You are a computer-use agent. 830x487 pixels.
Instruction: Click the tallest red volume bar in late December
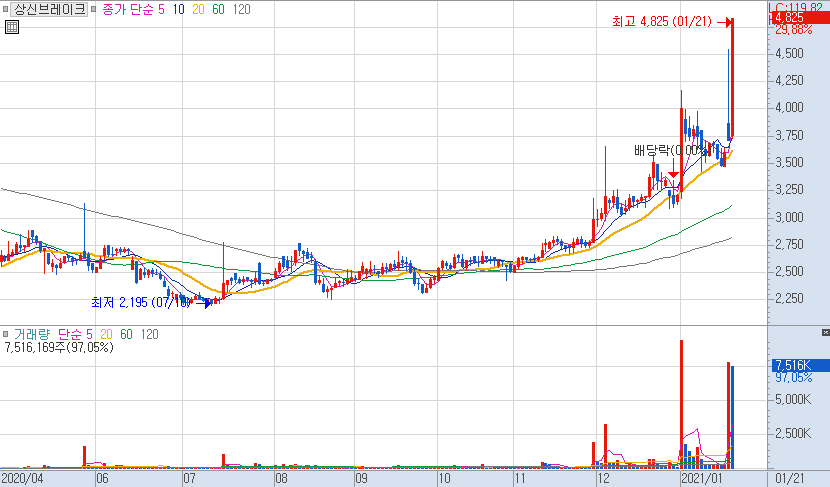click(681, 404)
